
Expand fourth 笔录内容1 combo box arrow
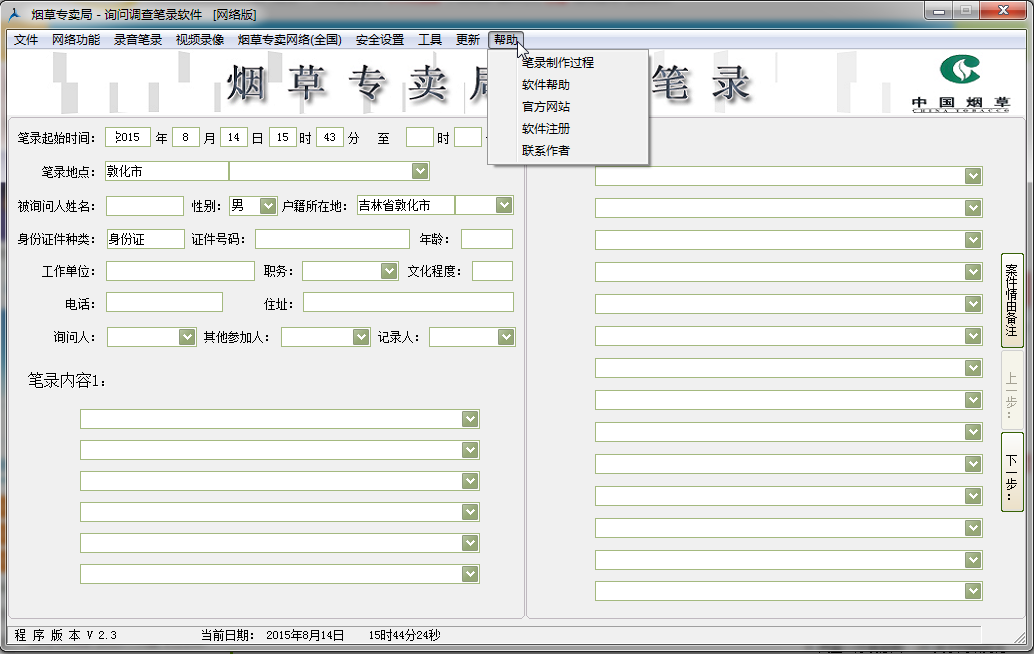pos(470,512)
